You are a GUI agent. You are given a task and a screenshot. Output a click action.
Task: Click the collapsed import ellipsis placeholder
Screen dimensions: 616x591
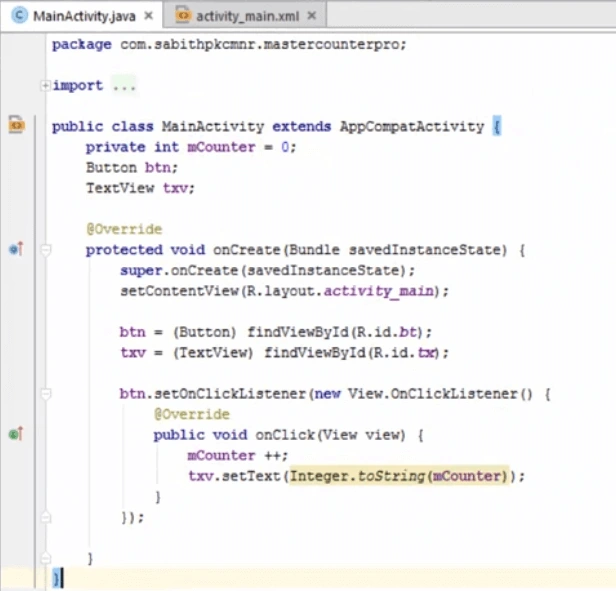(124, 85)
